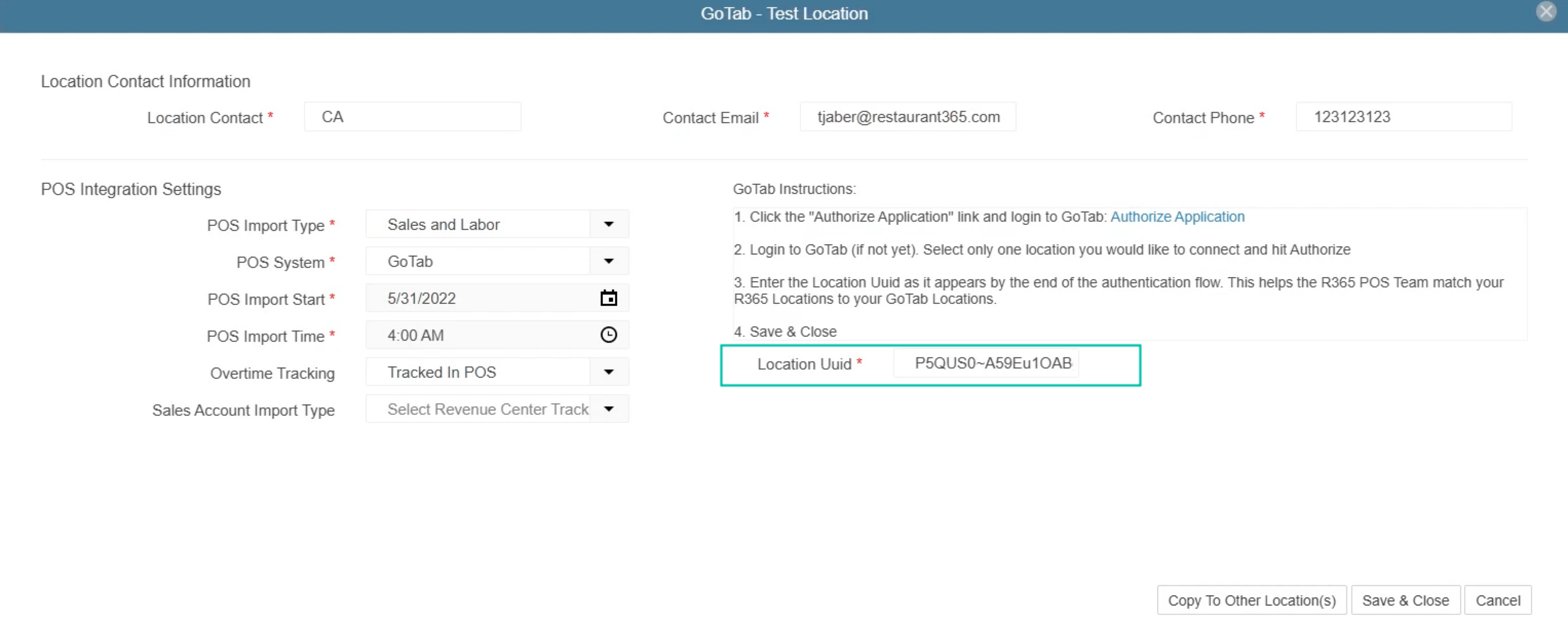Expand the POS System dropdown arrow
The height and width of the screenshot is (621, 1568).
[x=608, y=262]
